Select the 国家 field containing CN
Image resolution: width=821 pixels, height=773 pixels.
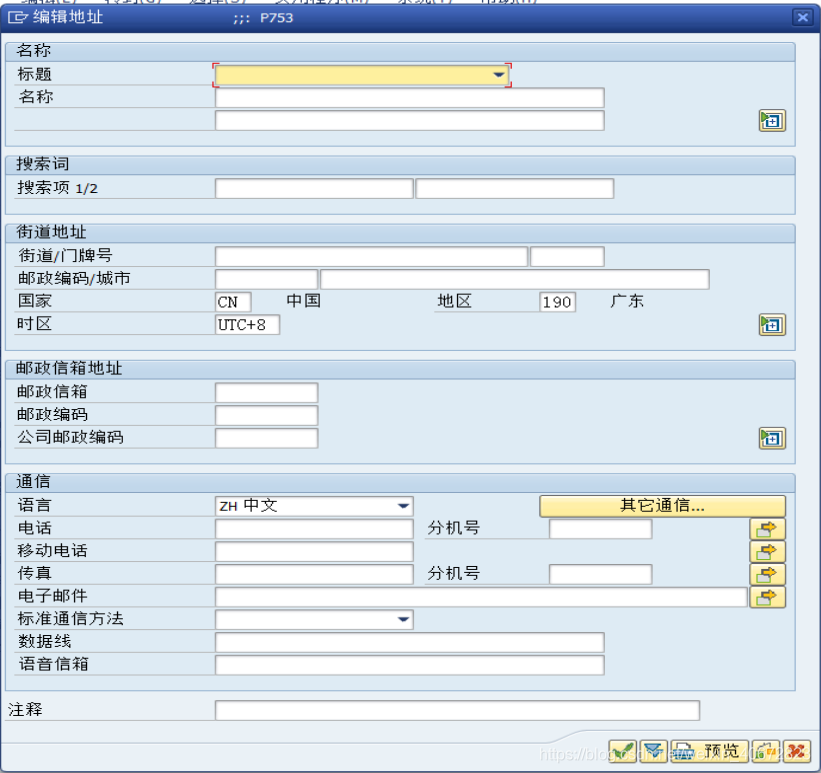233,302
